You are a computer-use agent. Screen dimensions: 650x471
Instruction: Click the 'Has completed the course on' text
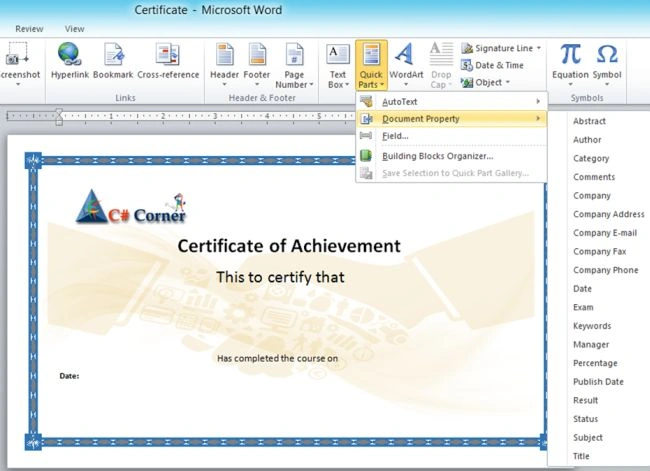277,358
